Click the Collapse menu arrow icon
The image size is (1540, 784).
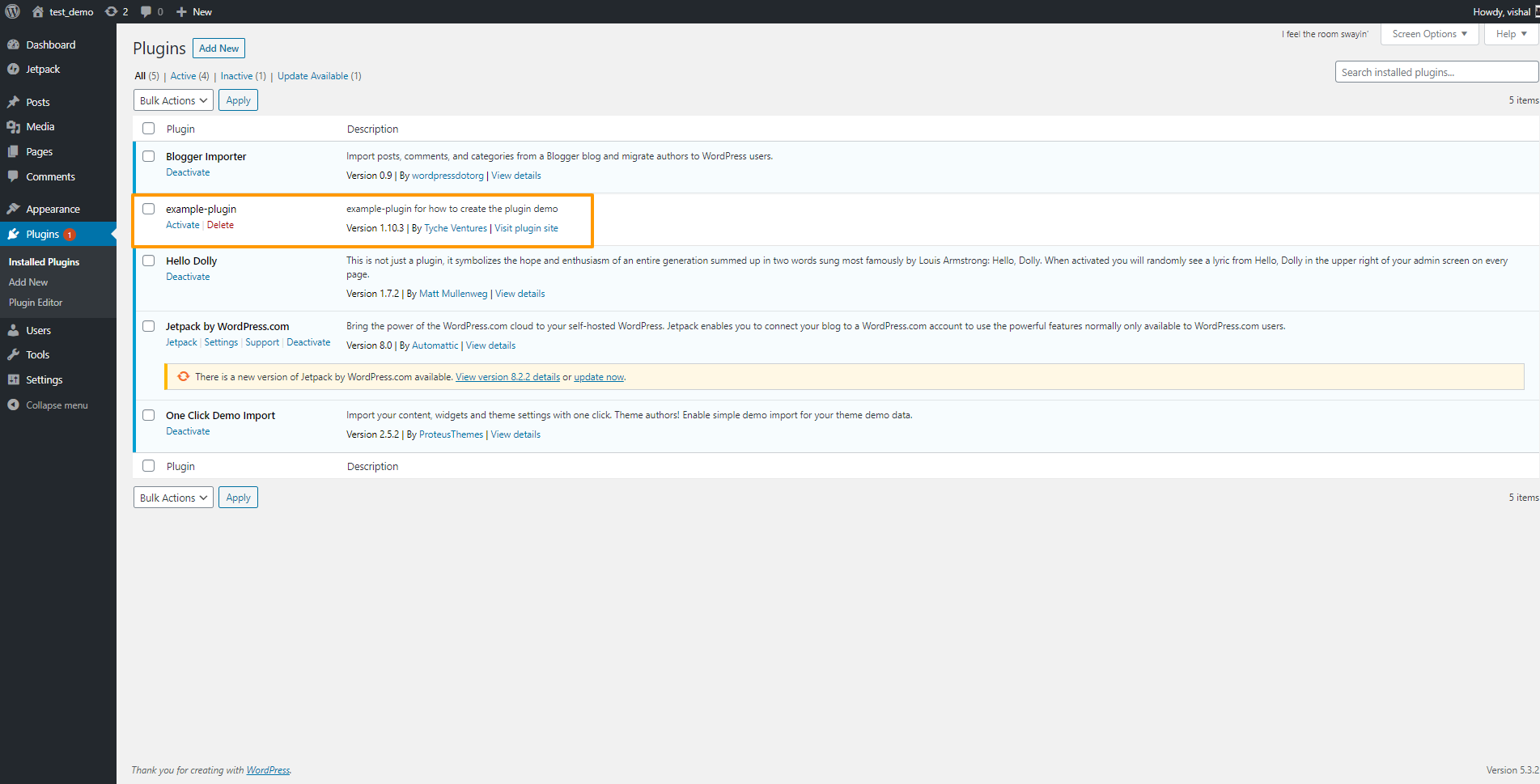(13, 405)
